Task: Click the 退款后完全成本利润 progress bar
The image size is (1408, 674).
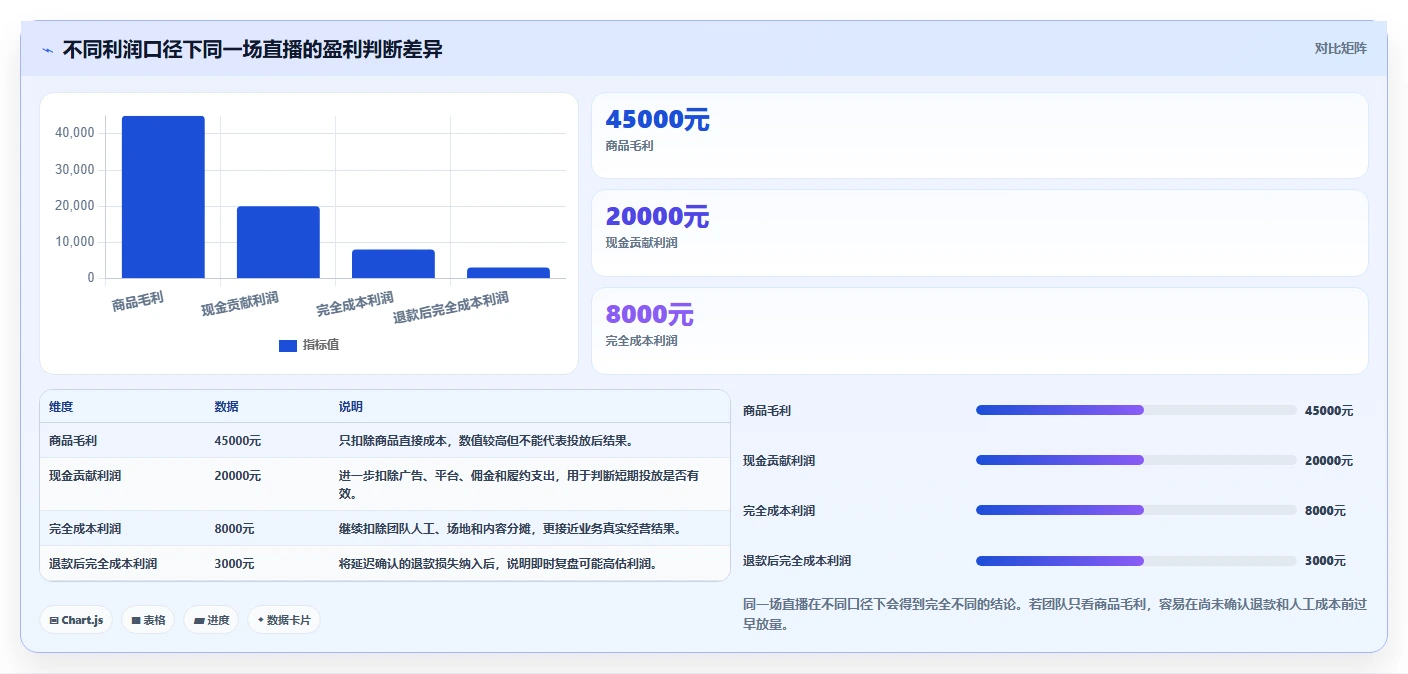Action: click(x=1136, y=560)
